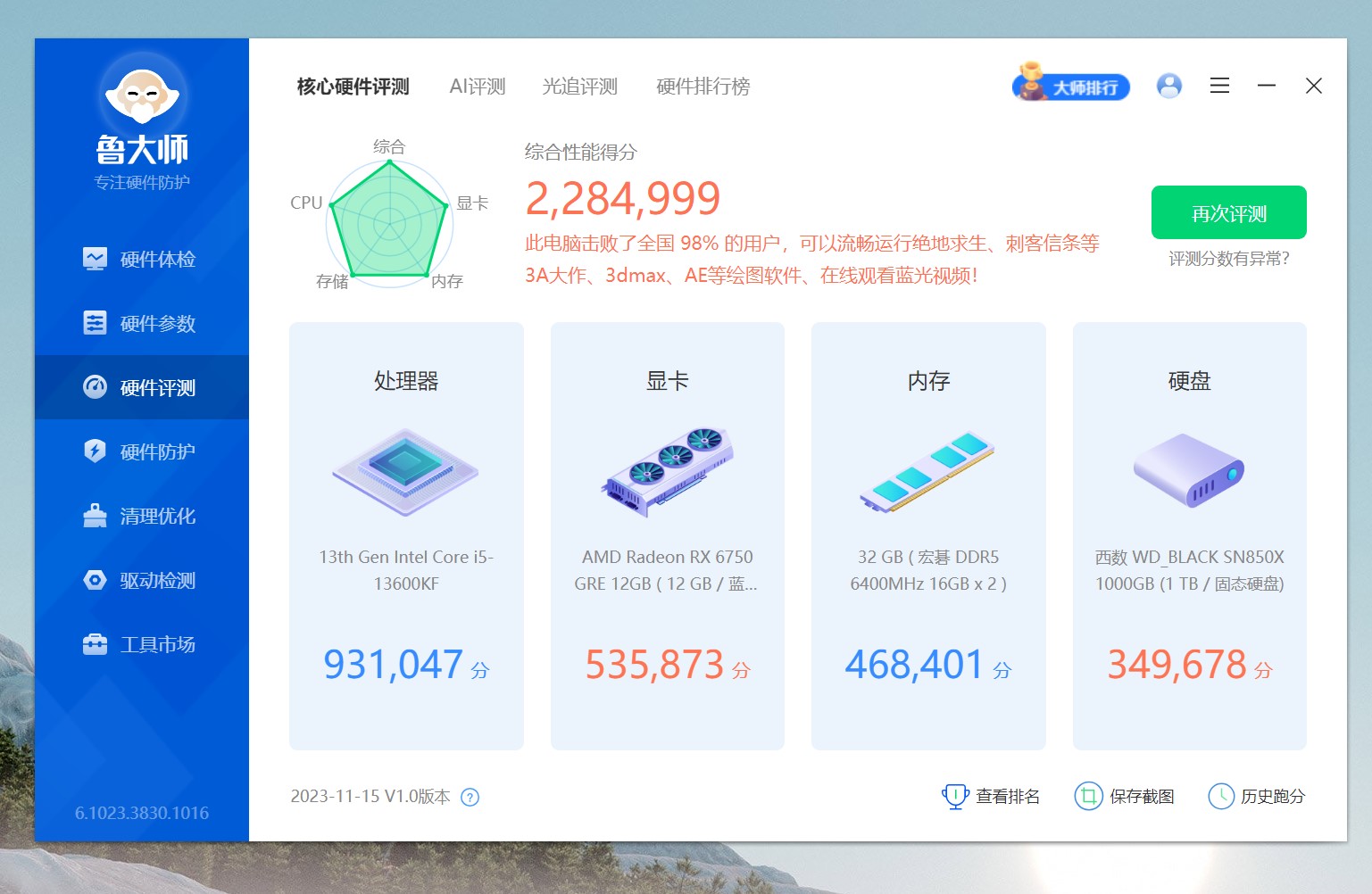The width and height of the screenshot is (1372, 894).
Task: Click the graphics card illustration
Action: point(668,472)
